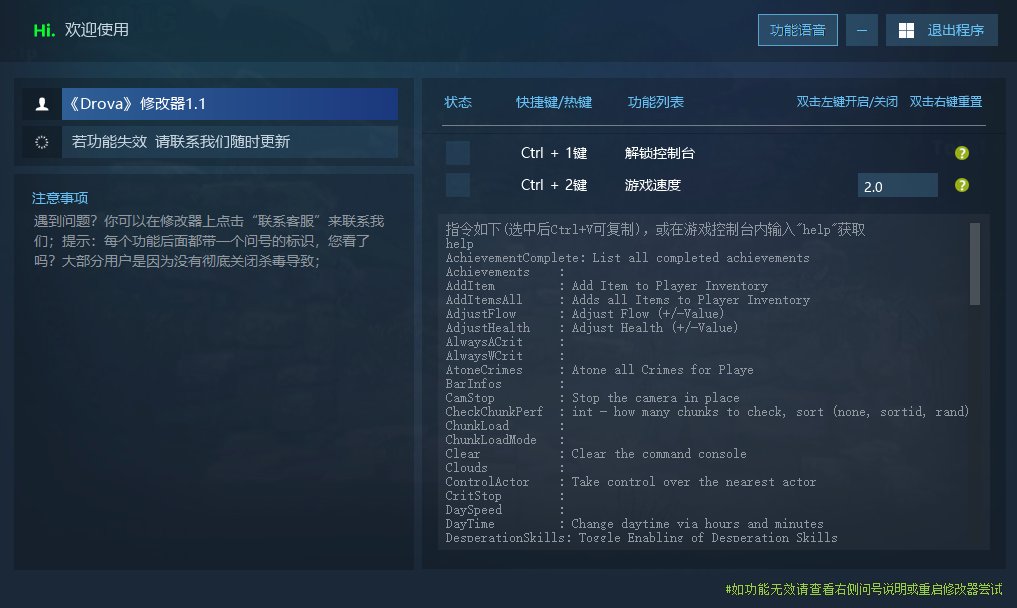Minimize the trainer with the dash button
This screenshot has height=608, width=1017.
point(861,30)
